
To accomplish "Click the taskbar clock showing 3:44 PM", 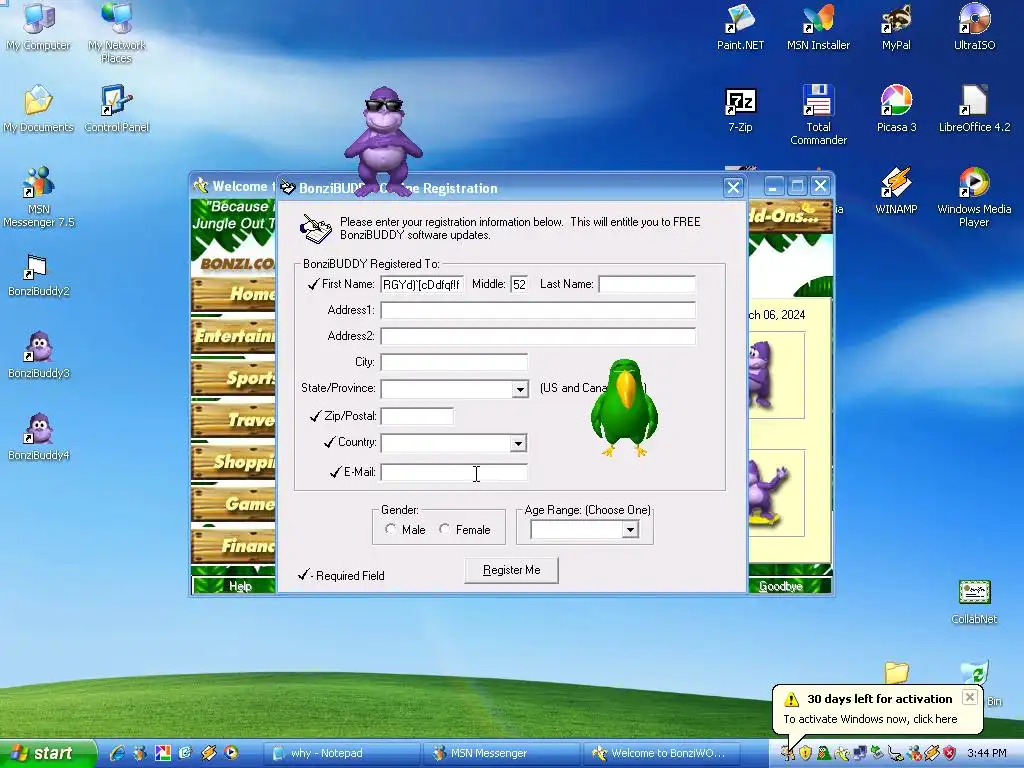I will [986, 754].
